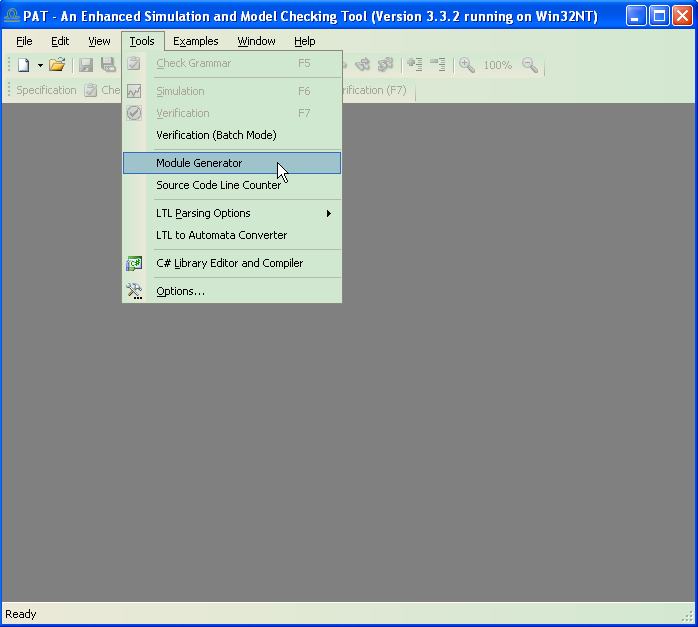Click the Save disk icon in toolbar

pos(86,65)
